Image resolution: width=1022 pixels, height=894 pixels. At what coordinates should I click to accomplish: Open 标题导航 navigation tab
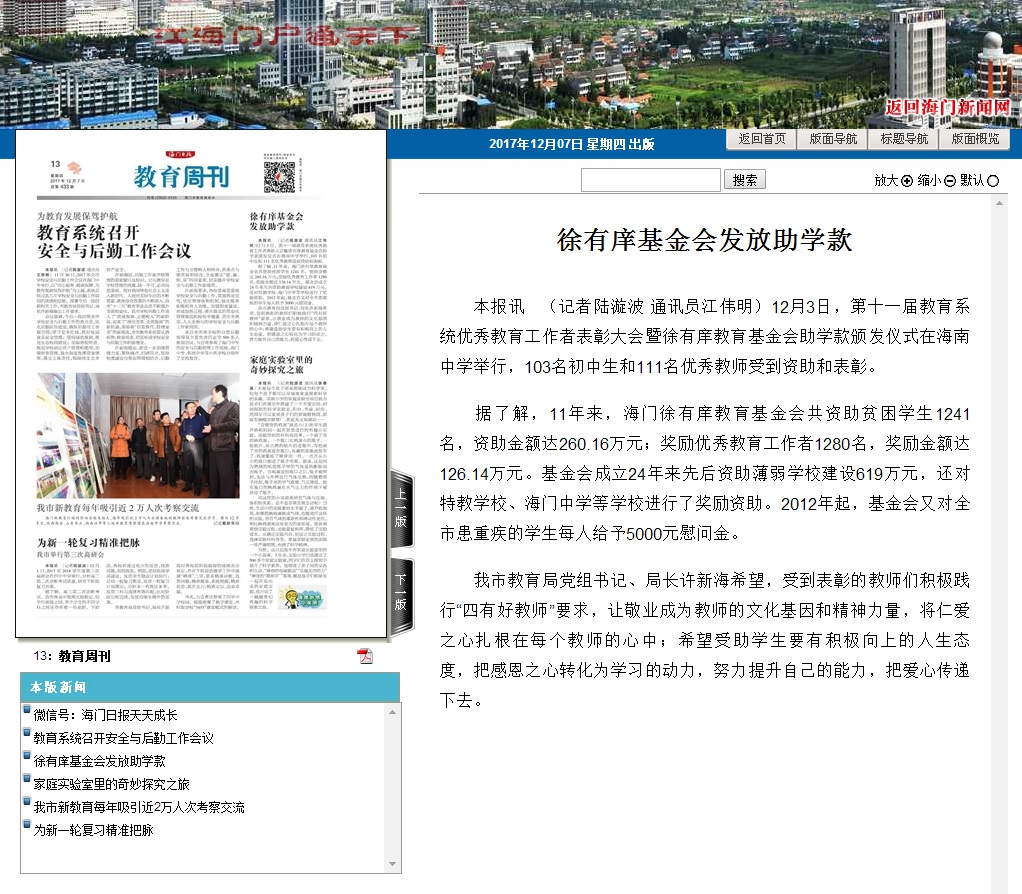pyautogui.click(x=904, y=139)
